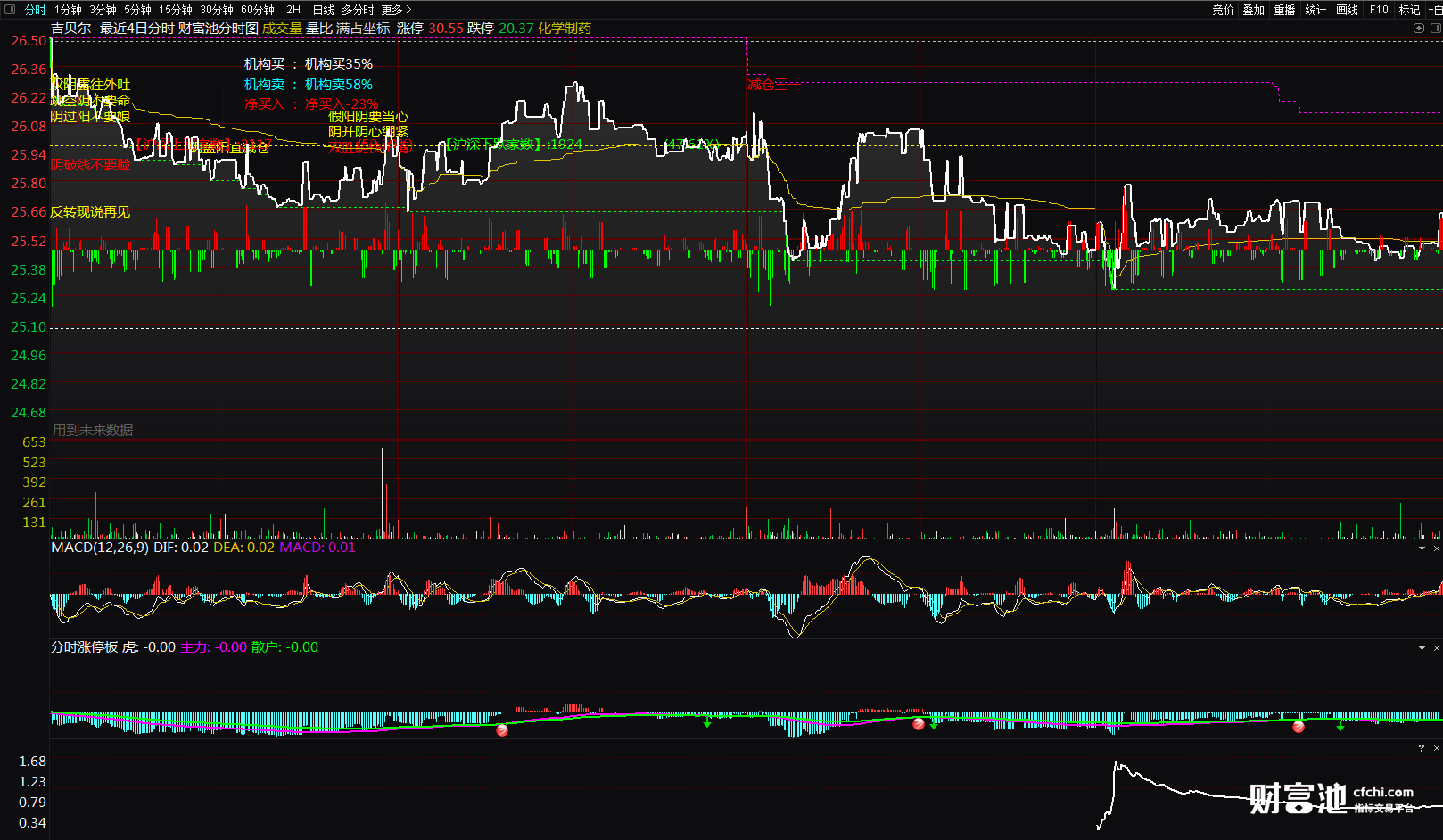
Task: Activate the 画线 drawing tool
Action: coord(1347,10)
